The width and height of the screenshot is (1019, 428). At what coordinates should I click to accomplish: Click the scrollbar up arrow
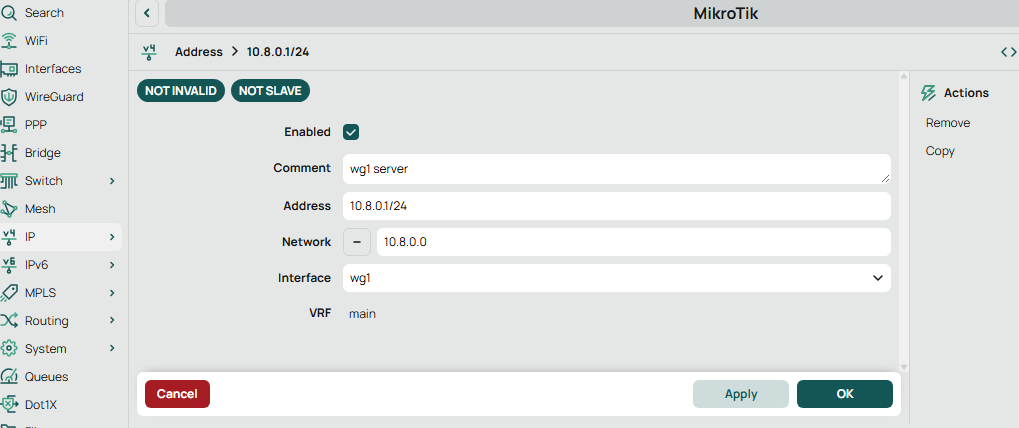903,75
